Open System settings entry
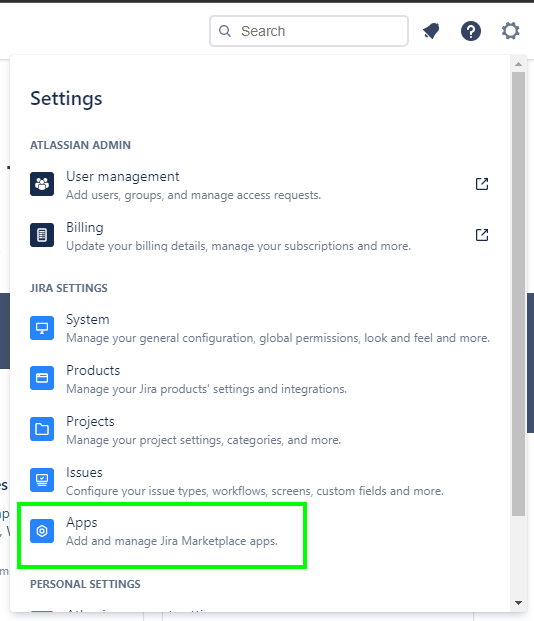 [260, 328]
